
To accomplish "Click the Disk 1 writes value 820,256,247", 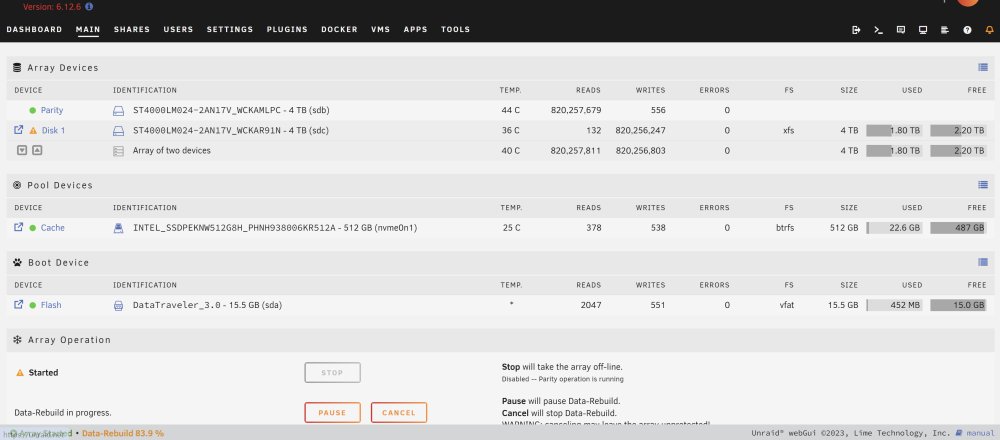I will (x=640, y=131).
